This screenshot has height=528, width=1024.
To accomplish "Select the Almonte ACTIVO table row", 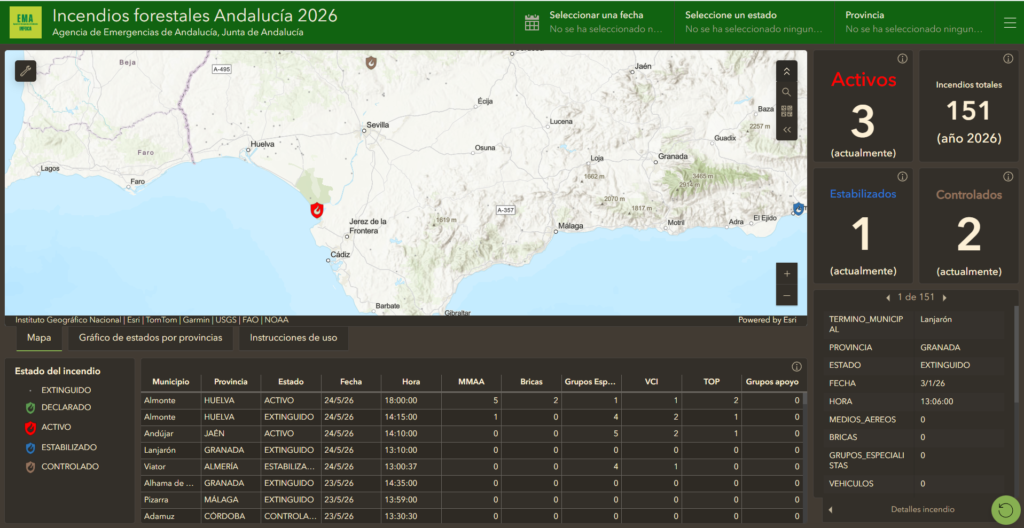I will [x=472, y=400].
